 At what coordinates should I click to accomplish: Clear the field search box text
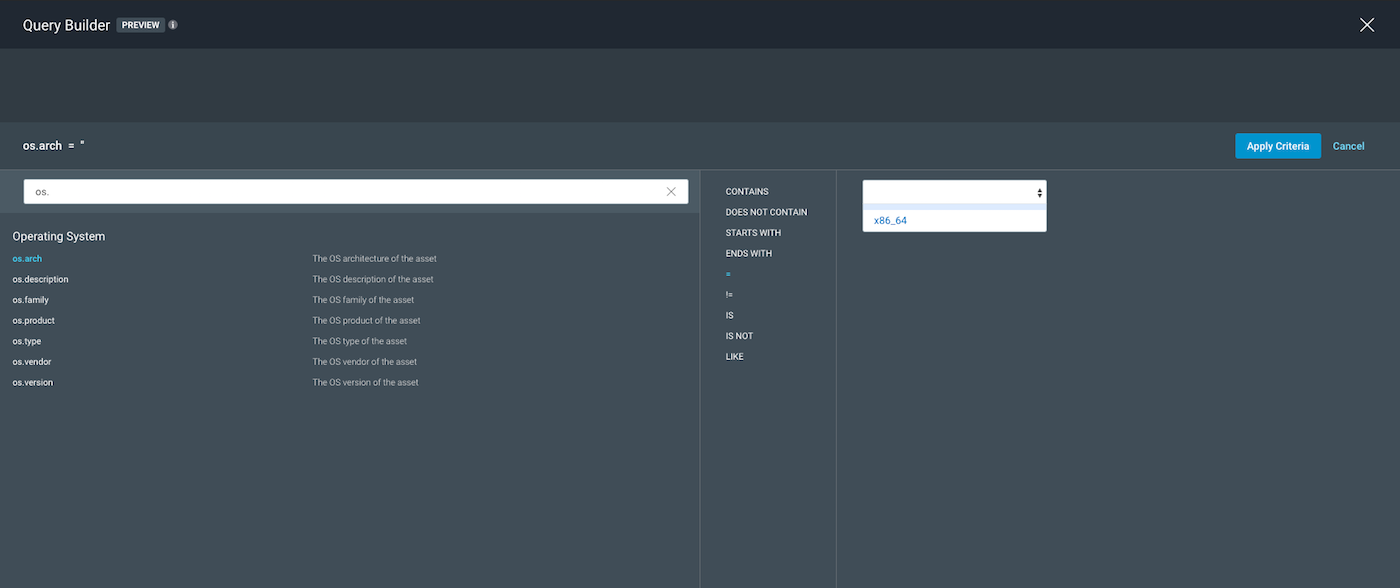coord(671,192)
